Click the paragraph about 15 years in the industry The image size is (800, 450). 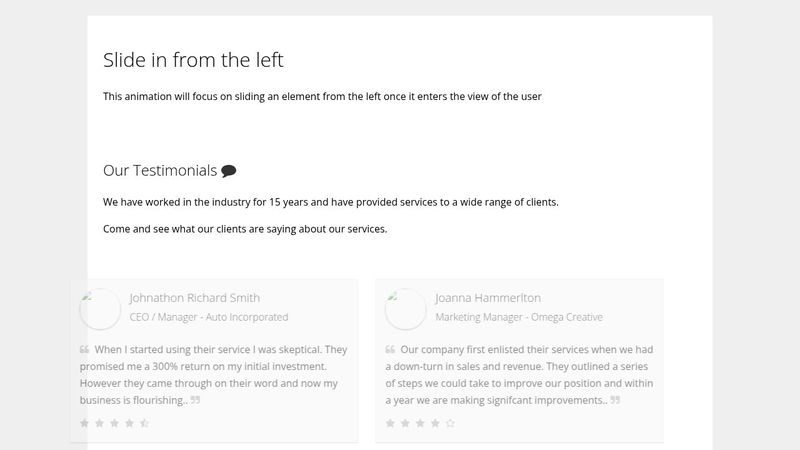(x=331, y=202)
